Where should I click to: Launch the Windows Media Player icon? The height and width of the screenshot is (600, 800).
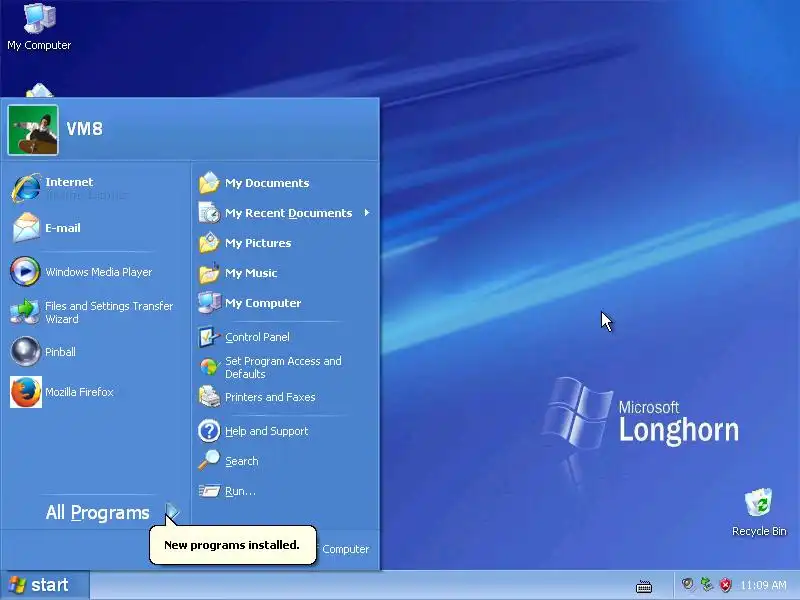coord(25,271)
